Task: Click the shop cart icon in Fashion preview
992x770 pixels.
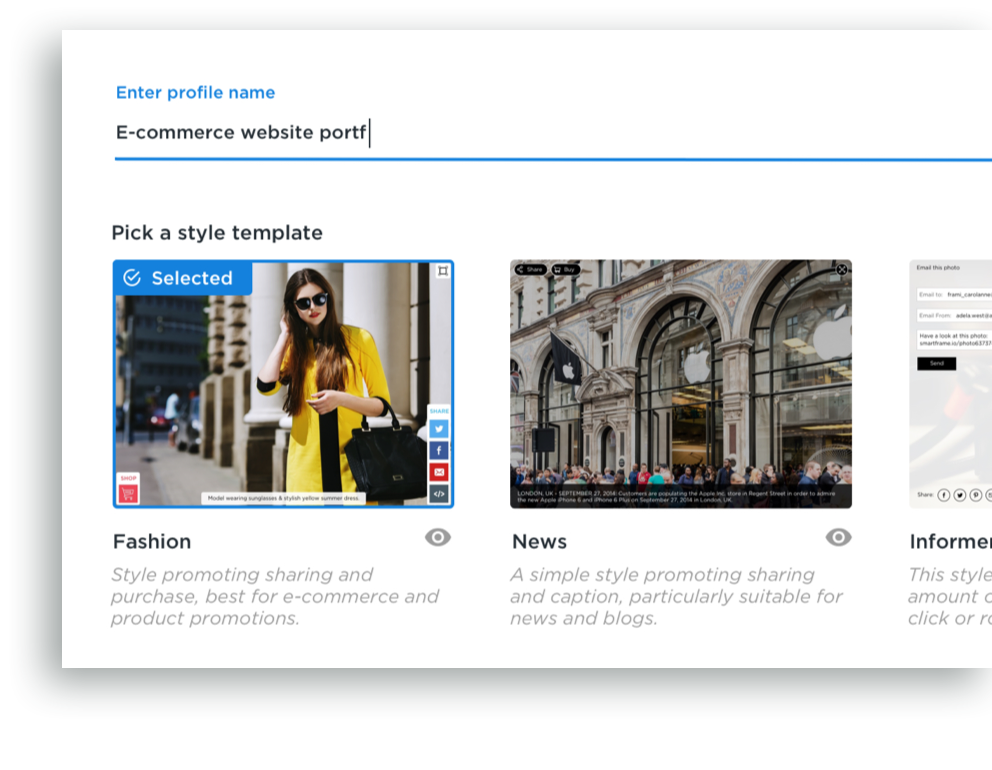Action: (x=128, y=493)
